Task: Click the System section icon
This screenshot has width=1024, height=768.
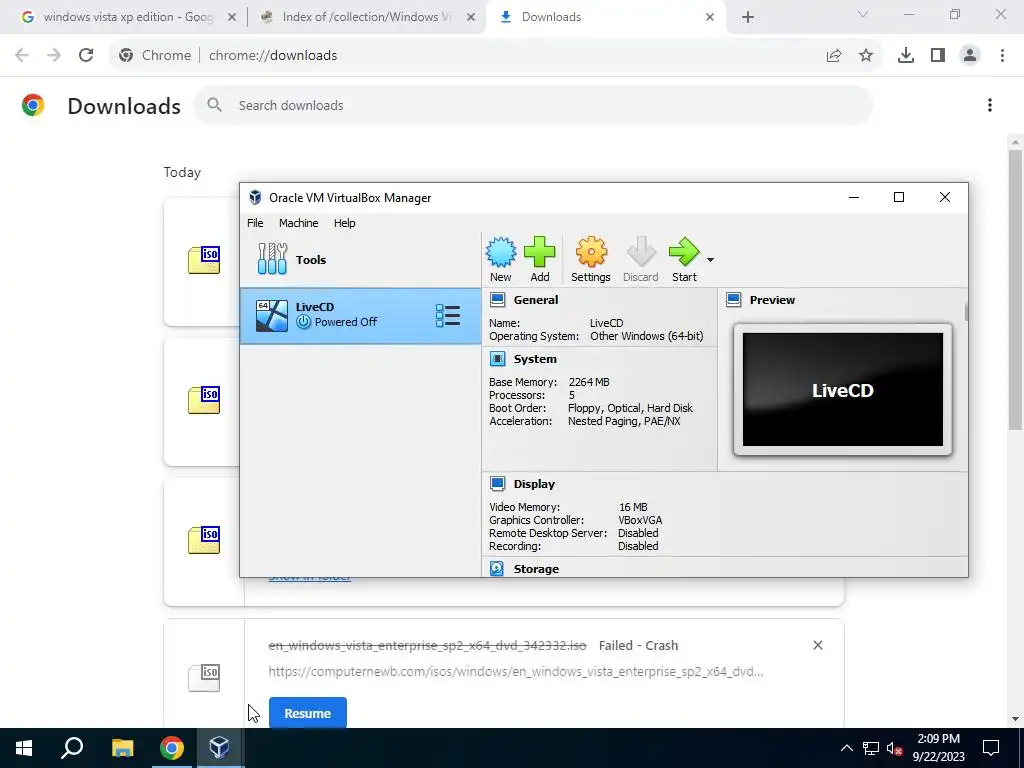Action: [497, 359]
